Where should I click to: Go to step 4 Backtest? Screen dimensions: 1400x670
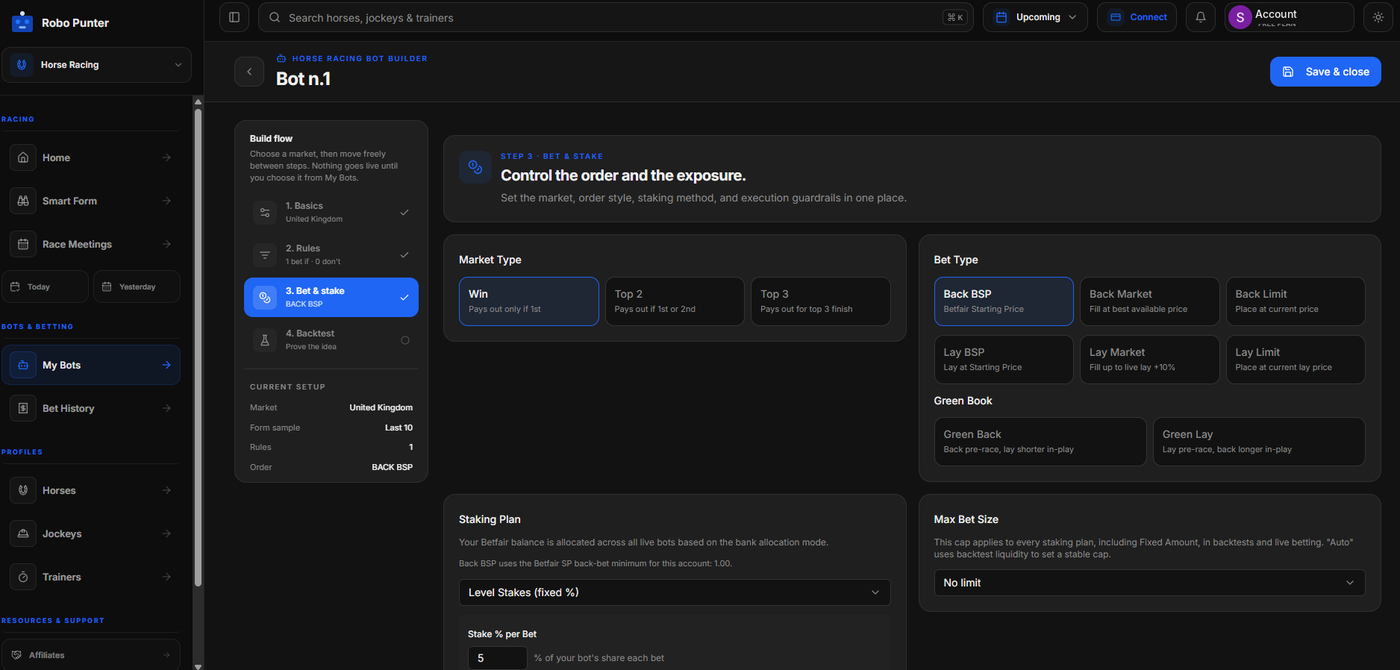[331, 340]
